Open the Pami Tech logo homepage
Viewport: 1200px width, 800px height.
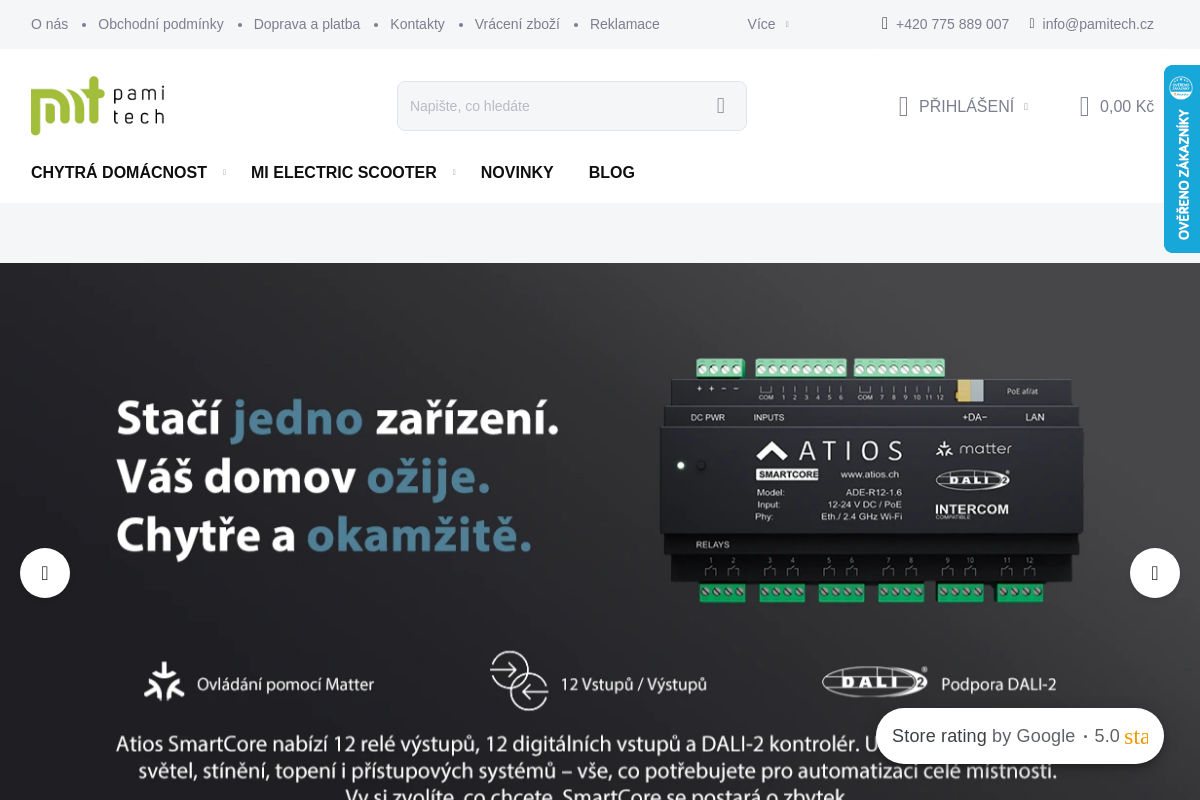(x=97, y=105)
